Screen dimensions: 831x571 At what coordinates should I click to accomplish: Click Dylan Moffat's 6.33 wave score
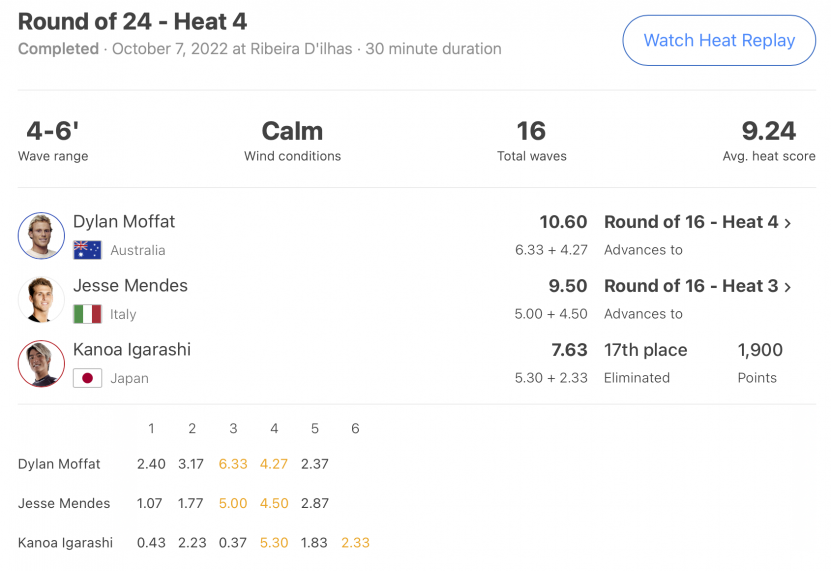pos(233,464)
